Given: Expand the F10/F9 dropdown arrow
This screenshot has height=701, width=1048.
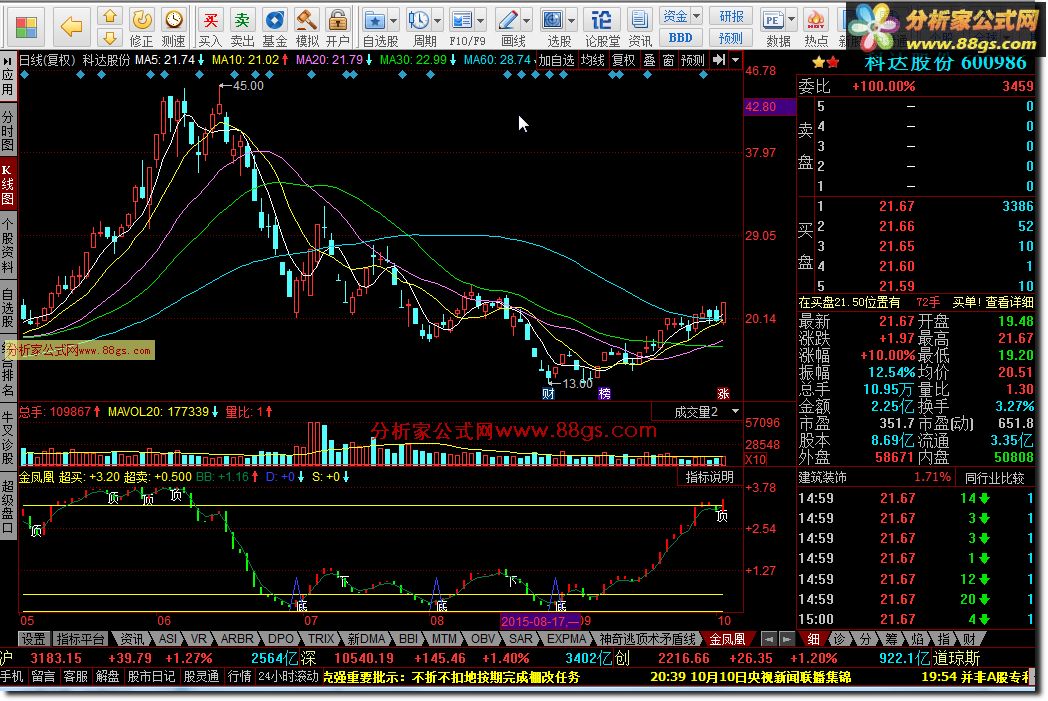Looking at the screenshot, I should 481,20.
